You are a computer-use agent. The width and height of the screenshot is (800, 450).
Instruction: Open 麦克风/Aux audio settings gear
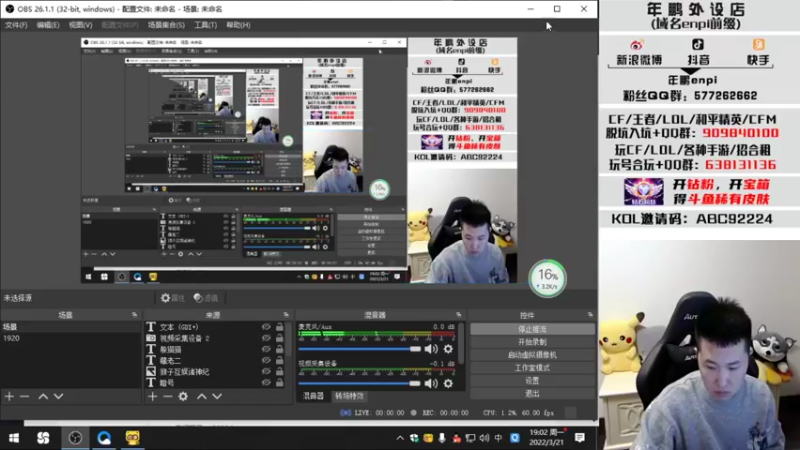(x=448, y=349)
